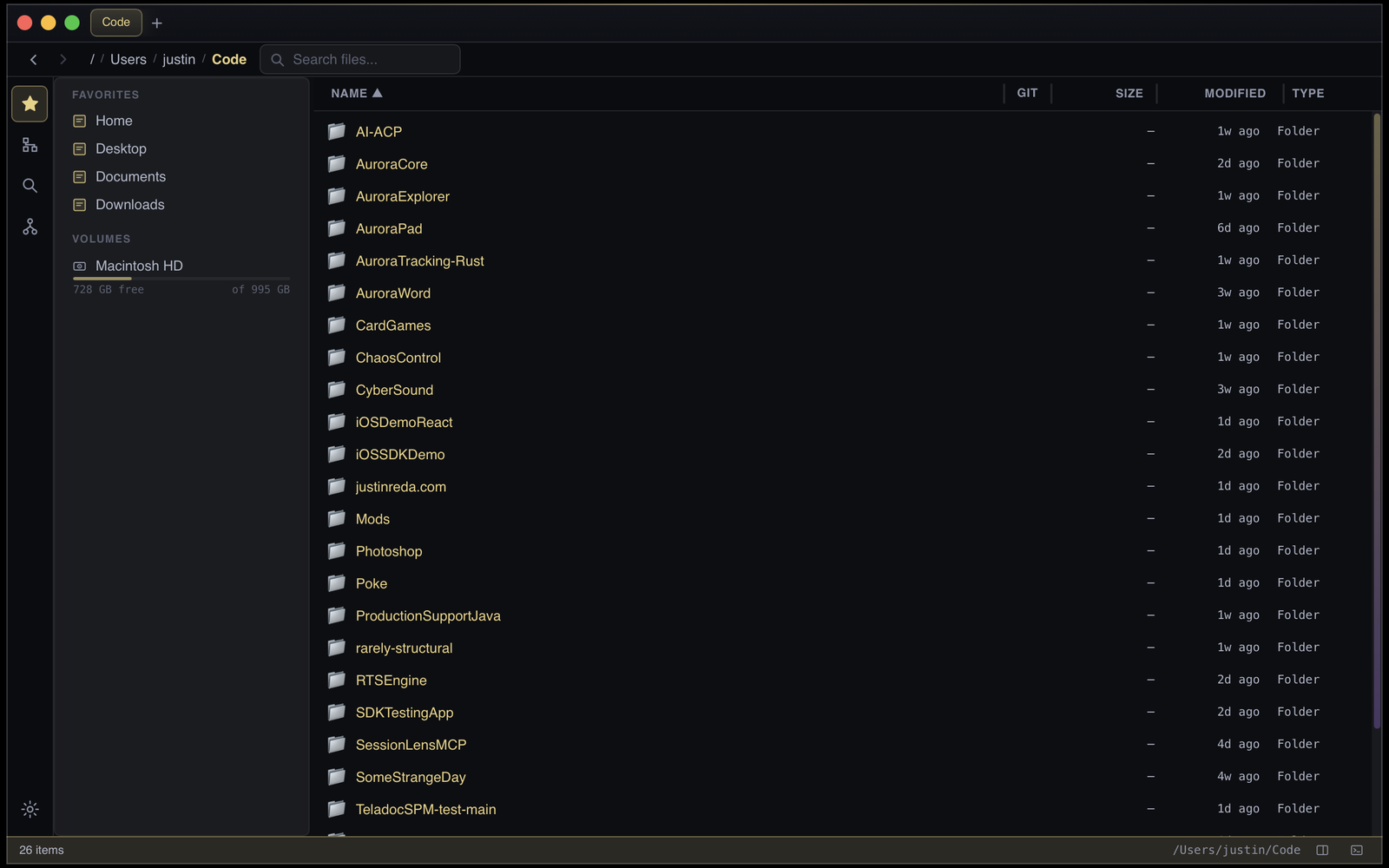Focus the Search files field
Screen dimensions: 1389x868
click(360, 59)
